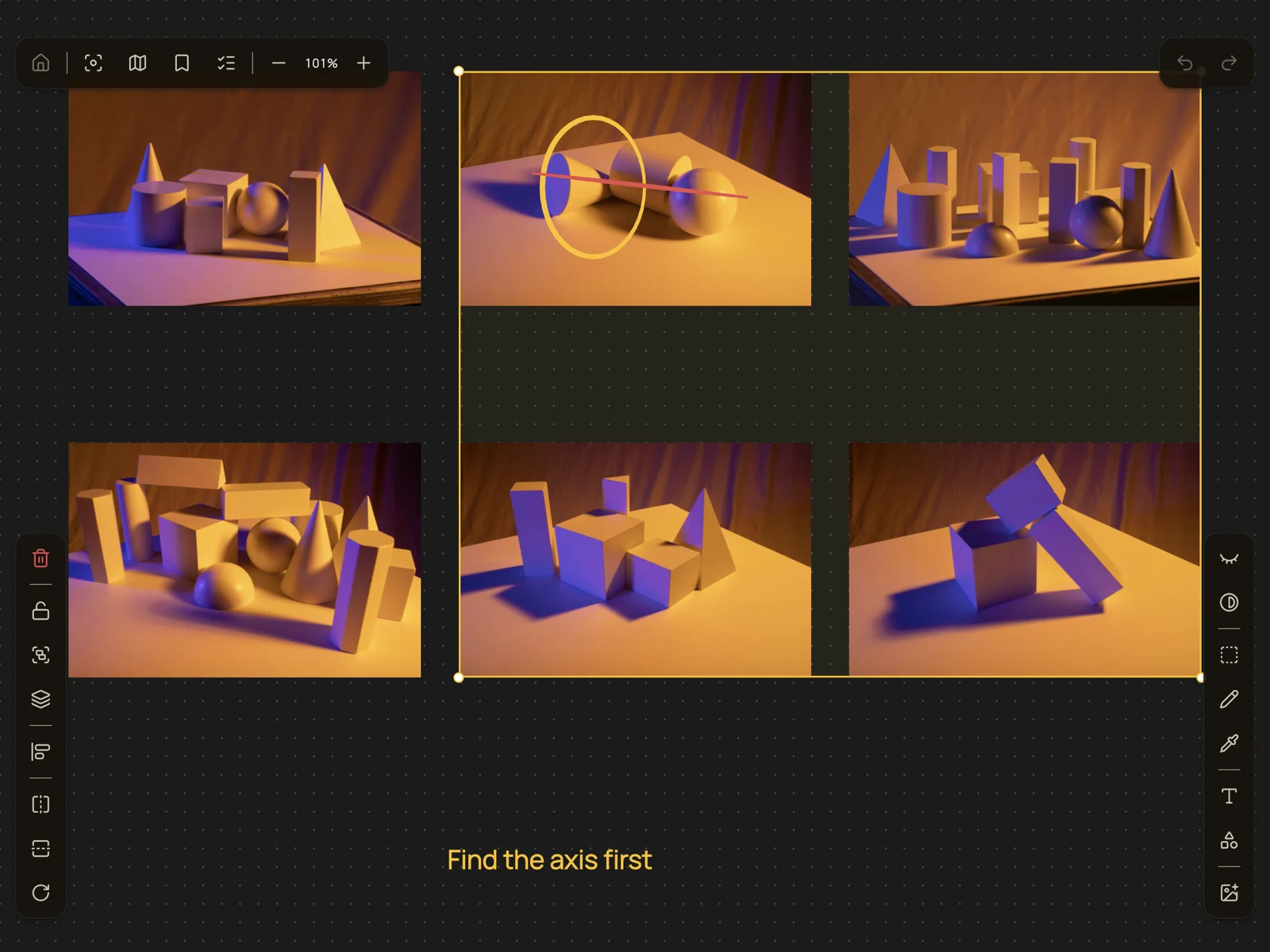1270x952 pixels.
Task: Toggle visibility with the closed-eye icon
Action: (1229, 559)
